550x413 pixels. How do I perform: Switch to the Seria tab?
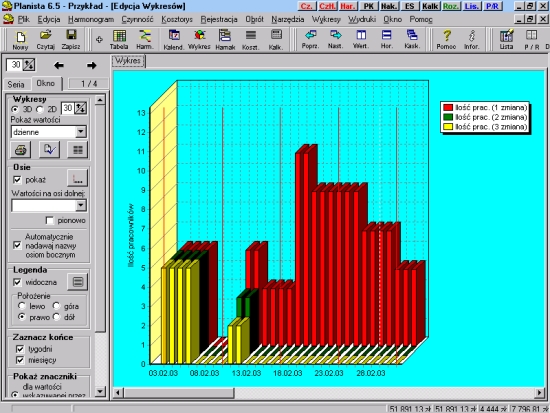pyautogui.click(x=16, y=84)
